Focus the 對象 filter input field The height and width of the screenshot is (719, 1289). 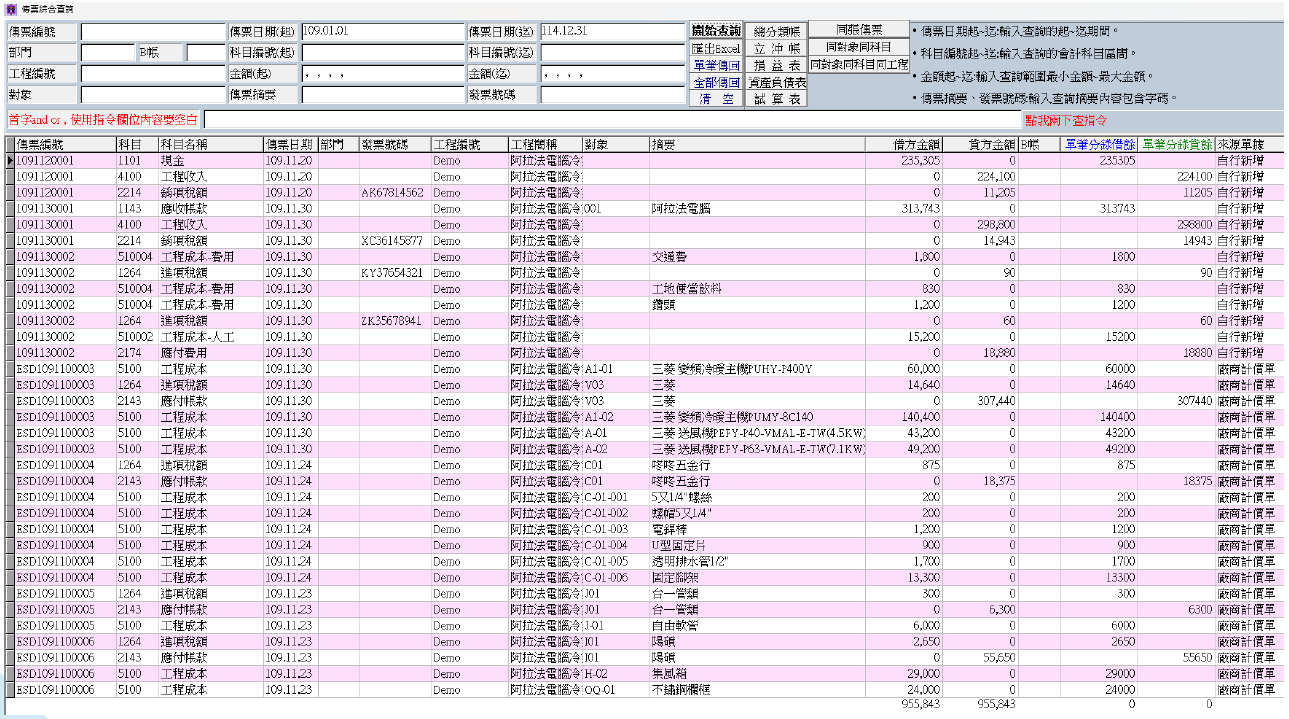coord(153,95)
